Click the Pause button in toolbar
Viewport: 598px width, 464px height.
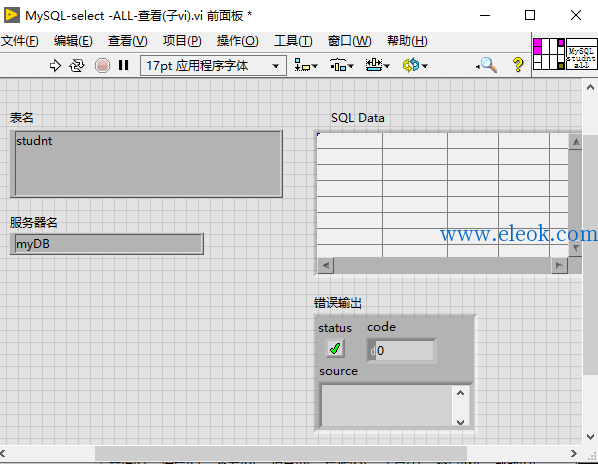123,65
